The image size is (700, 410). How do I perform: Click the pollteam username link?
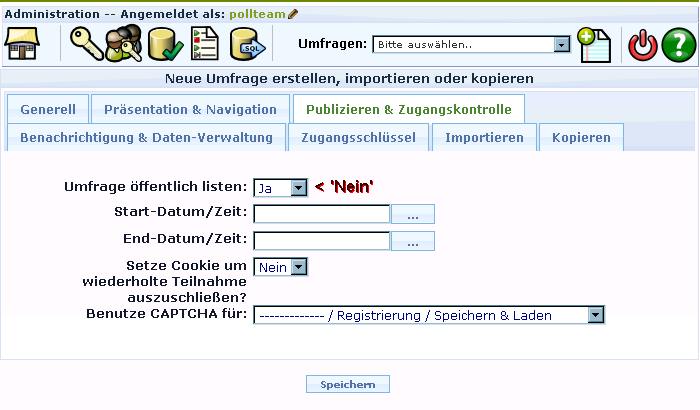257,14
